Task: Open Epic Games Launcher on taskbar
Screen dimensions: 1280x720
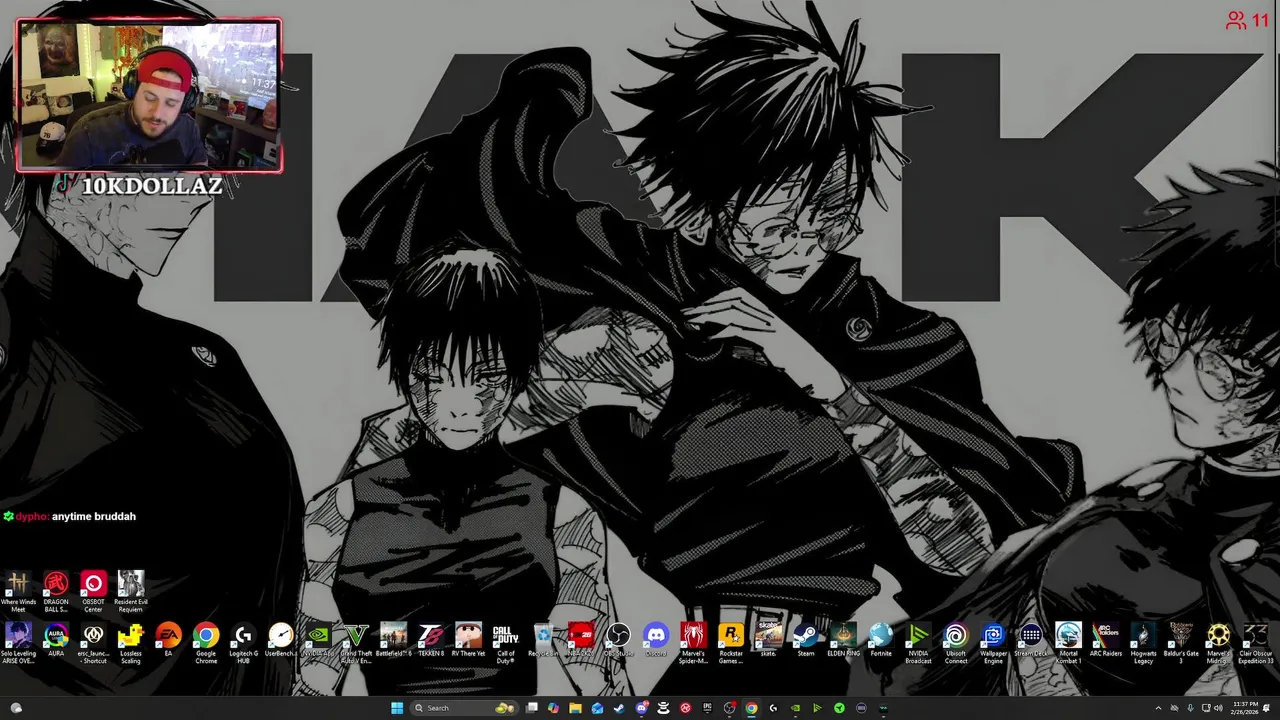Action: click(707, 708)
